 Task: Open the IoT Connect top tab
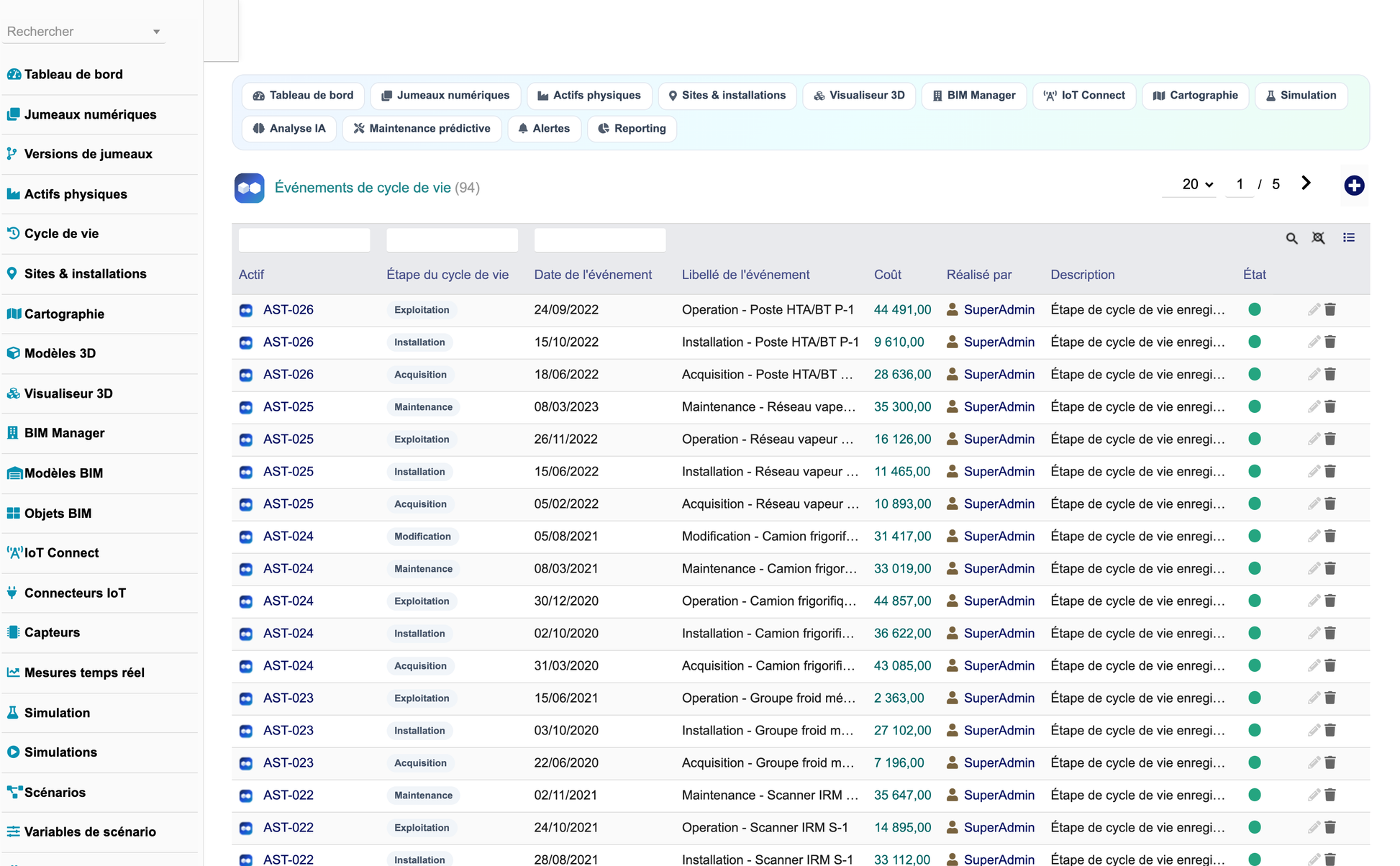(x=1084, y=96)
